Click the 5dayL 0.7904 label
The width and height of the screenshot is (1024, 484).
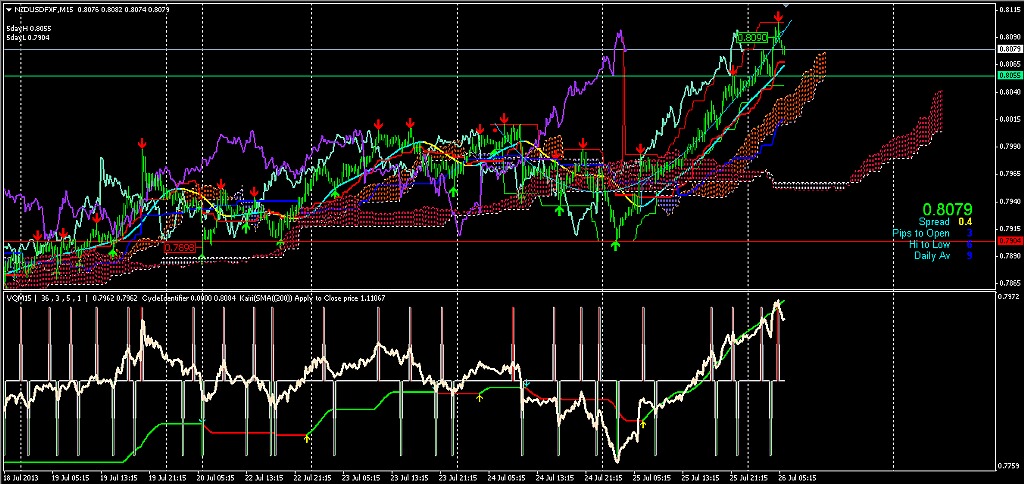(28, 38)
